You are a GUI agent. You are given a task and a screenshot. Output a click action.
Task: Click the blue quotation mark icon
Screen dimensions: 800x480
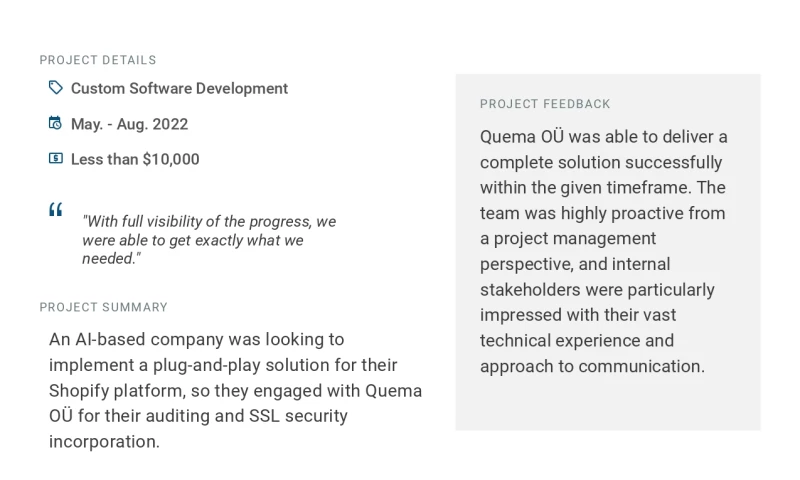click(x=56, y=210)
